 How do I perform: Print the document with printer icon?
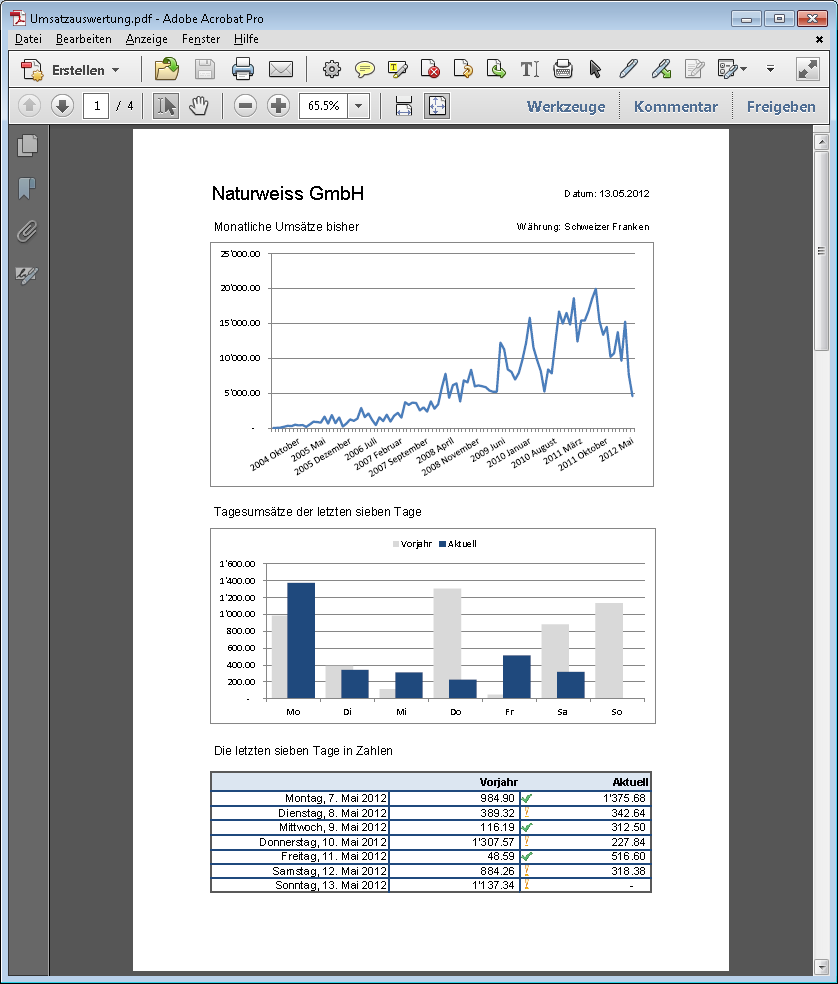[x=243, y=69]
